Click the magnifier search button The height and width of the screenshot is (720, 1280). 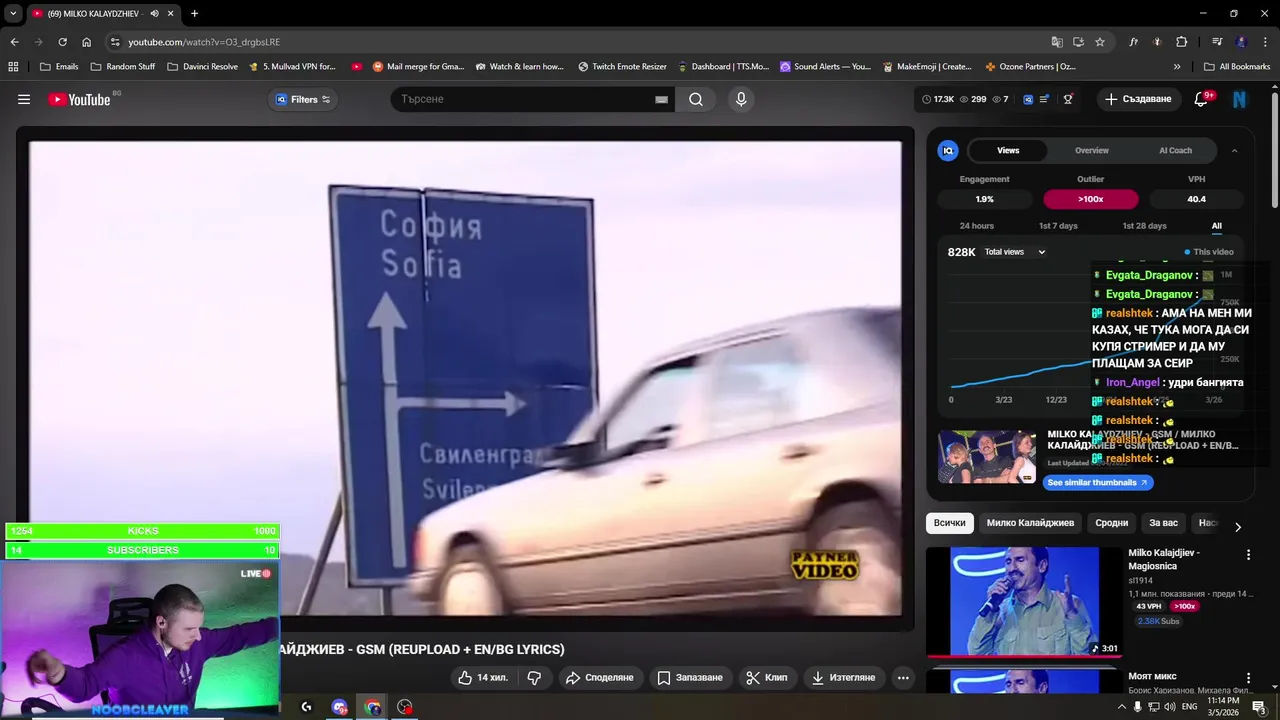696,99
